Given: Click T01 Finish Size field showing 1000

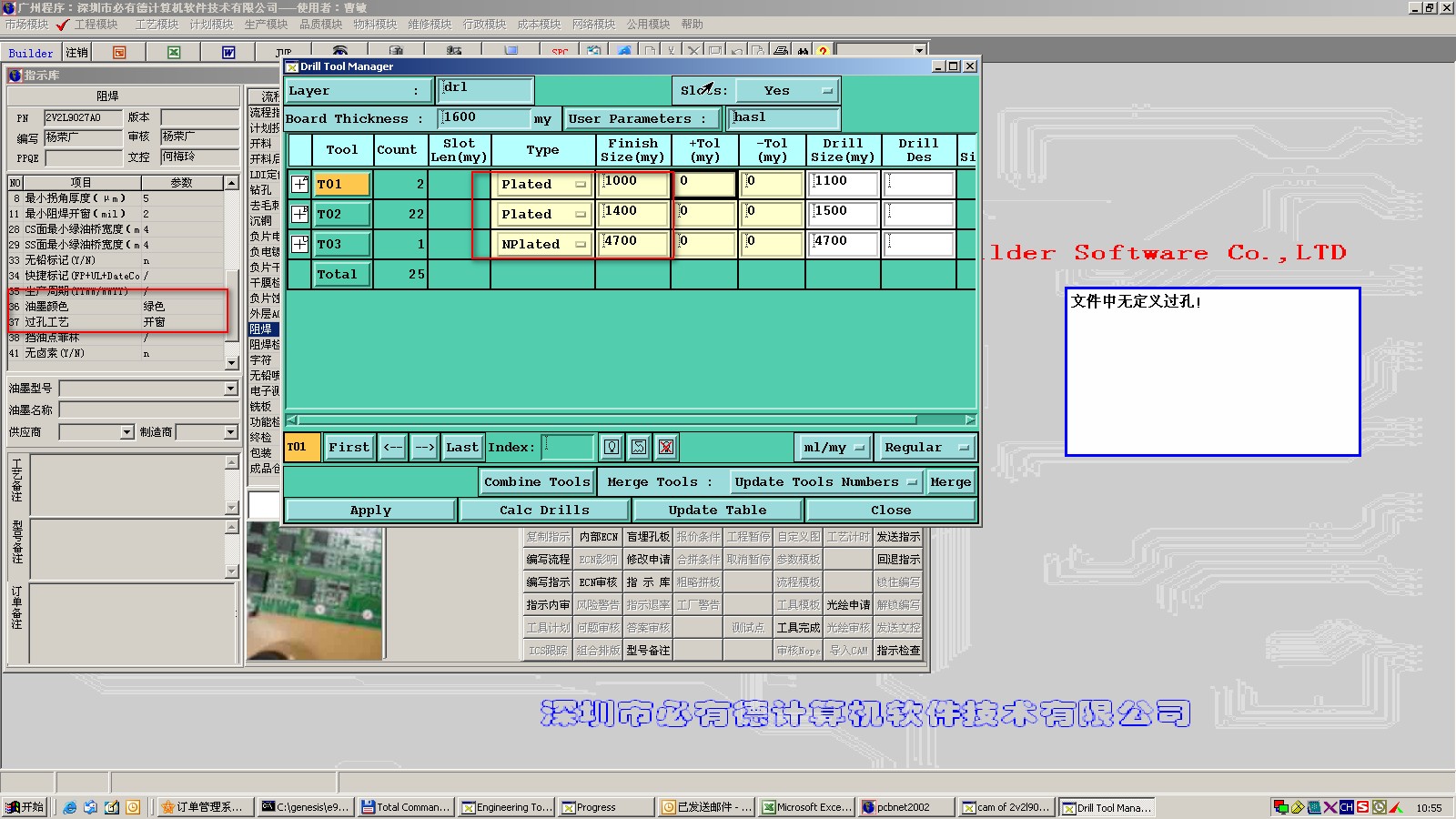Looking at the screenshot, I should [633, 184].
